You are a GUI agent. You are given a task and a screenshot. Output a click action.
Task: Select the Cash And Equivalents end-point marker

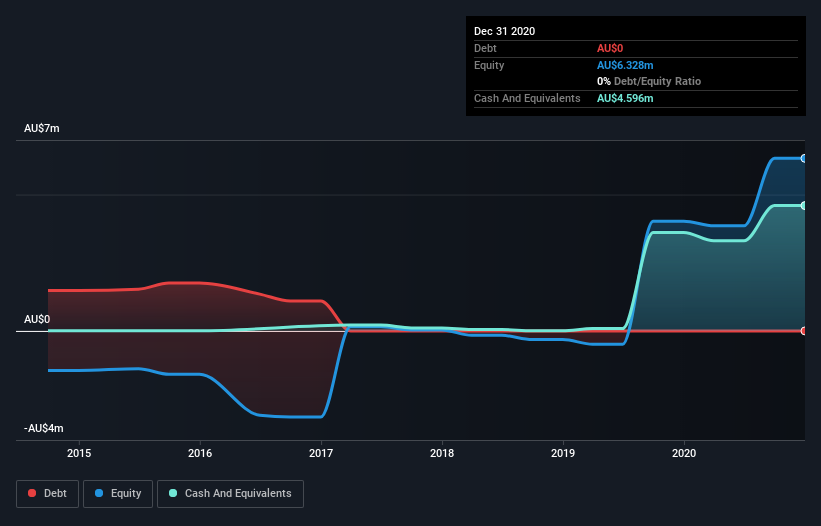803,206
